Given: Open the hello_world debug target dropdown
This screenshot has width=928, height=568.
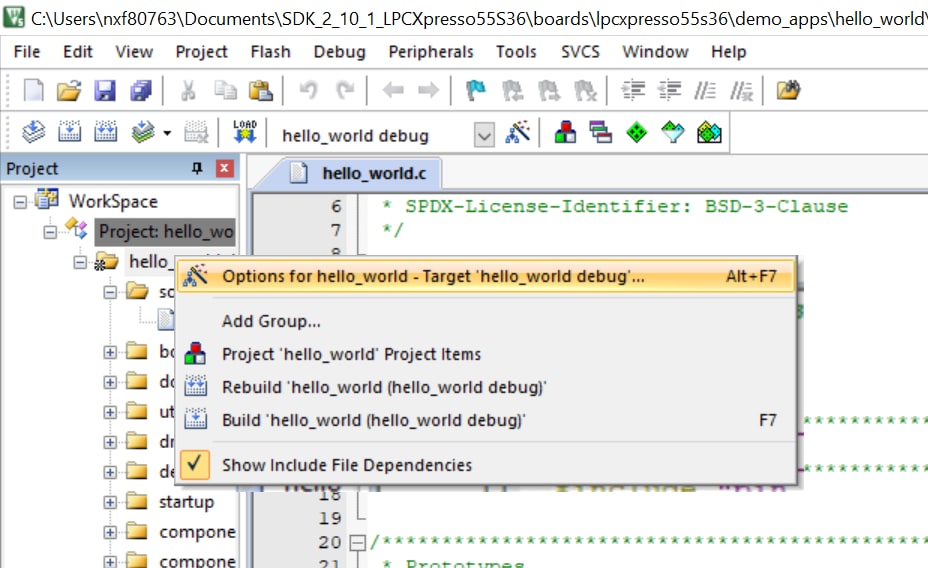Looking at the screenshot, I should tap(484, 135).
